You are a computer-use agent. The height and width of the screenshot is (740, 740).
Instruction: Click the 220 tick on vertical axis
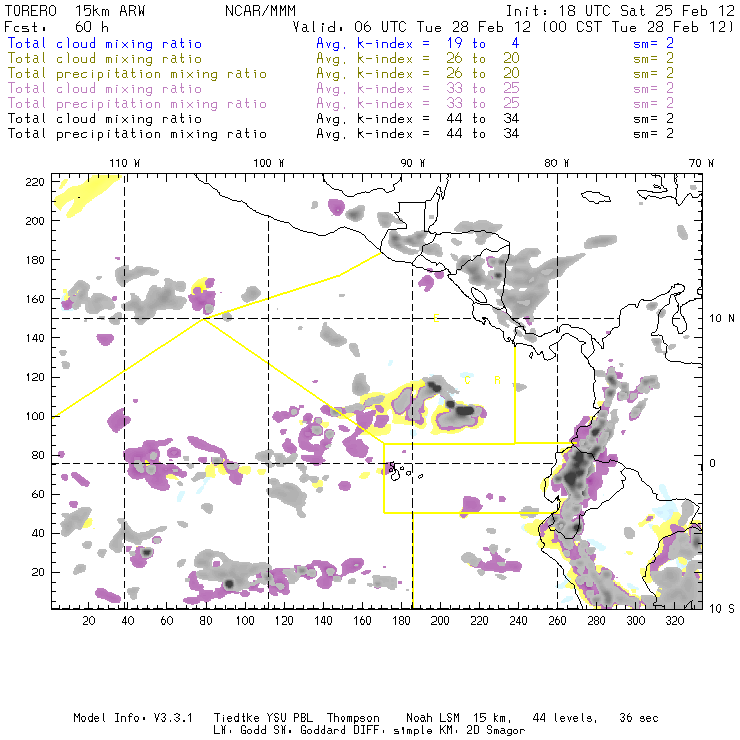pos(36,181)
